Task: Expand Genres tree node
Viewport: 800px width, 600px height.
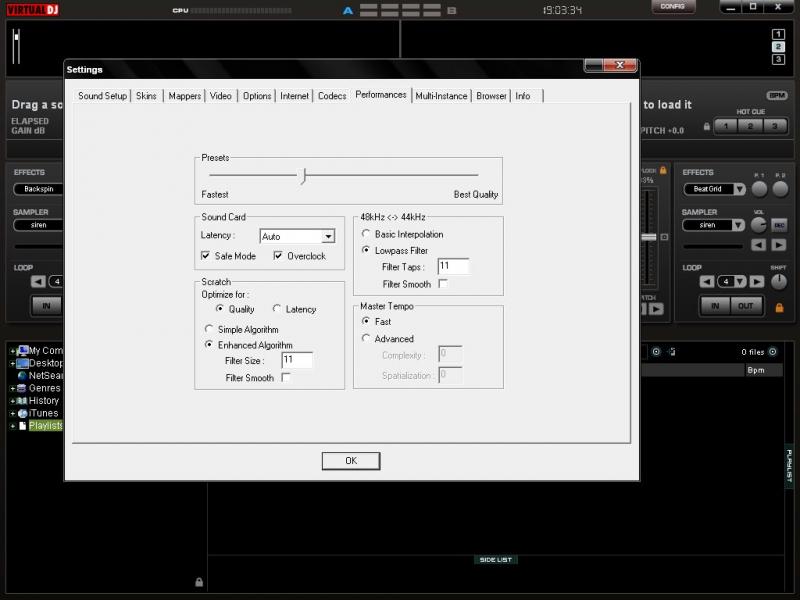Action: pyautogui.click(x=12, y=388)
